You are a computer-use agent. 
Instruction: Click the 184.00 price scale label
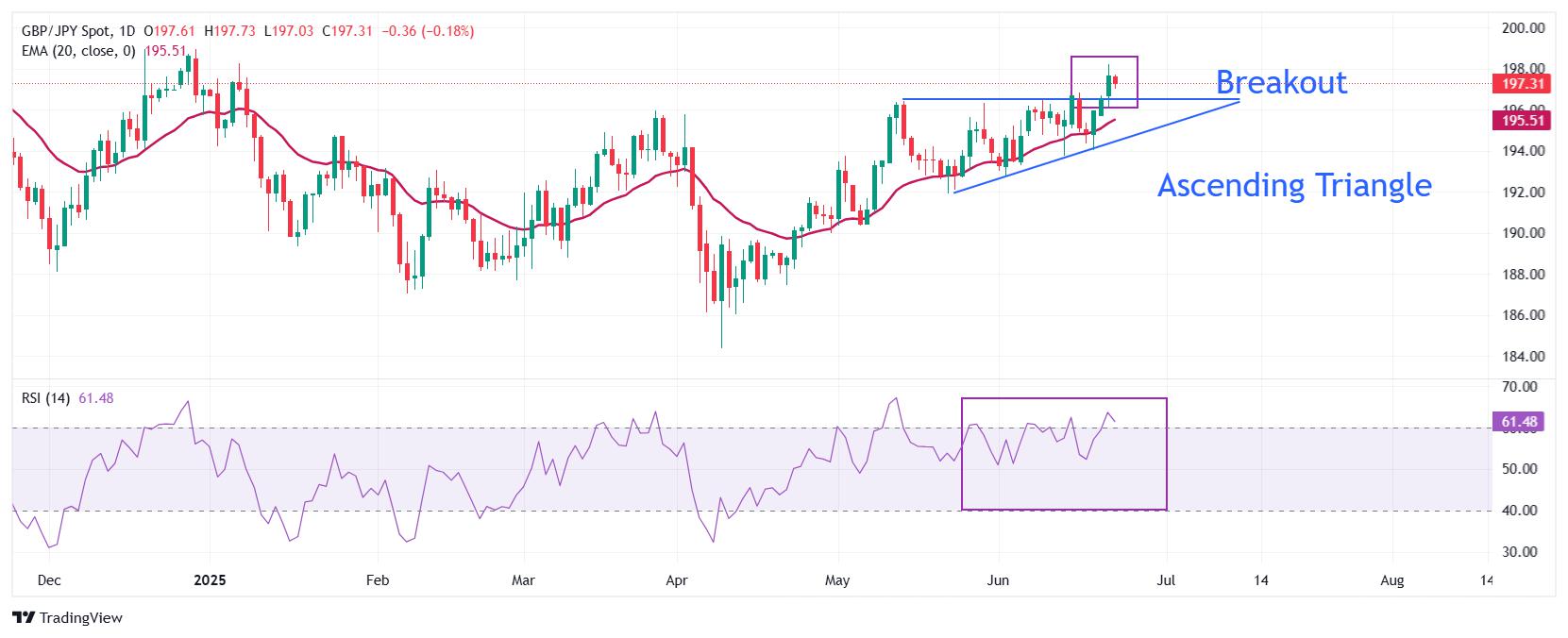(x=1523, y=357)
